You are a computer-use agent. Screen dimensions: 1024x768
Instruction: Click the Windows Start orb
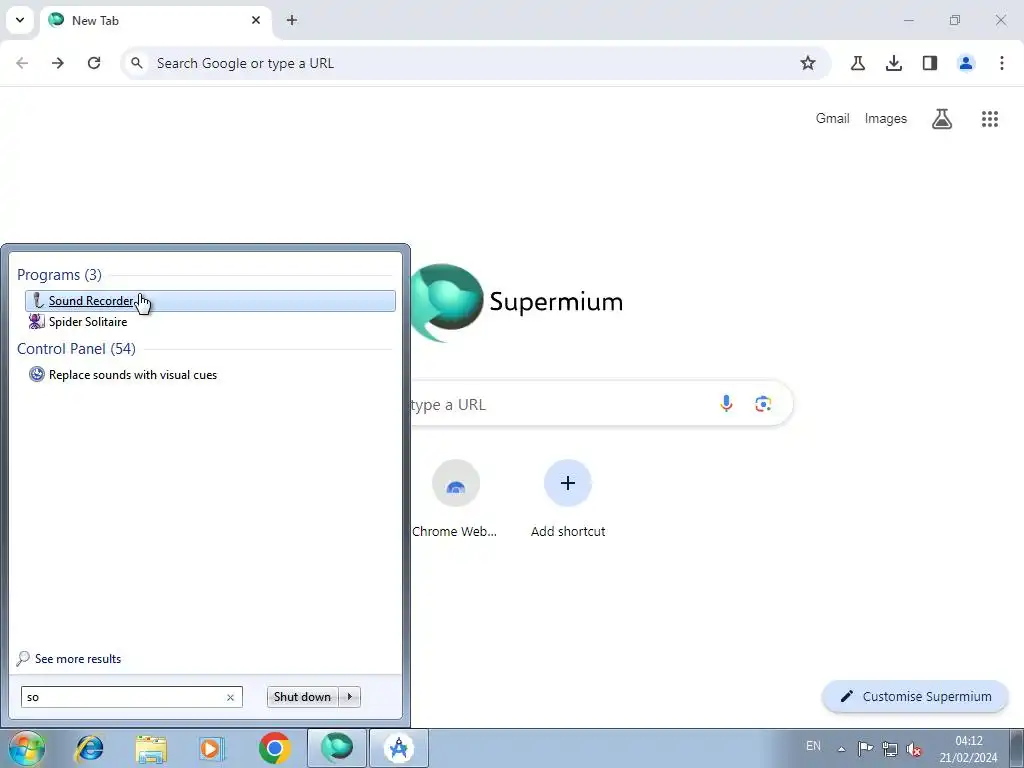tap(27, 748)
